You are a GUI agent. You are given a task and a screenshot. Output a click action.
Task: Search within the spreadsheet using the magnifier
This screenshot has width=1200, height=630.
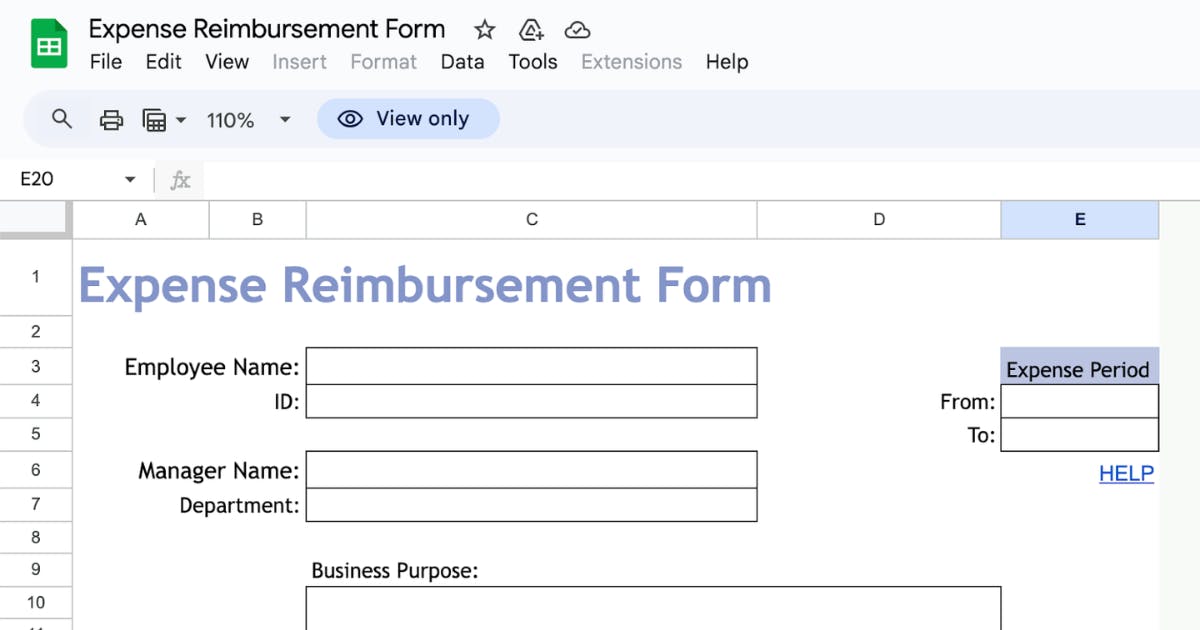coord(60,119)
